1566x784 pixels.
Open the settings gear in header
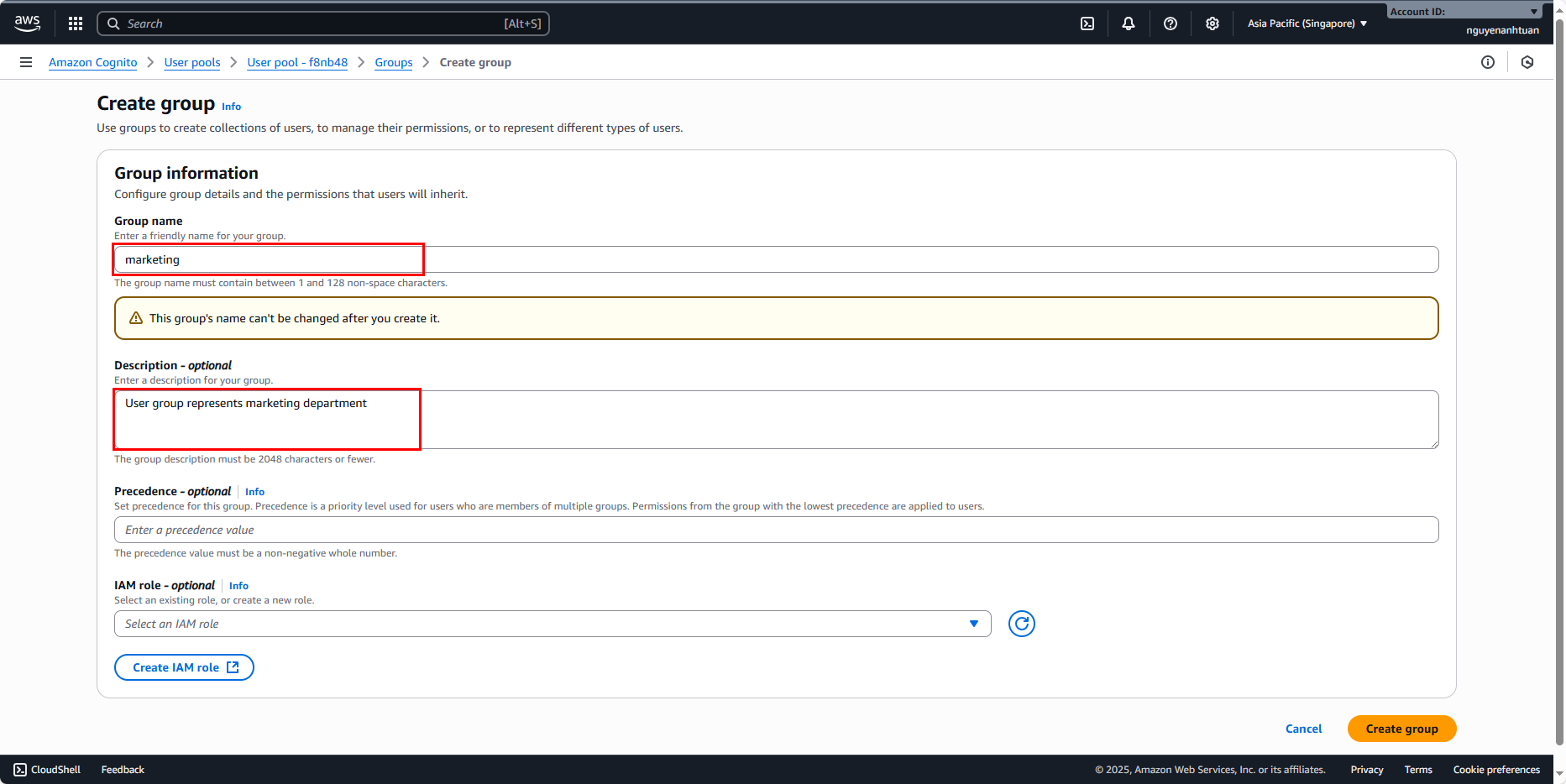pyautogui.click(x=1212, y=24)
